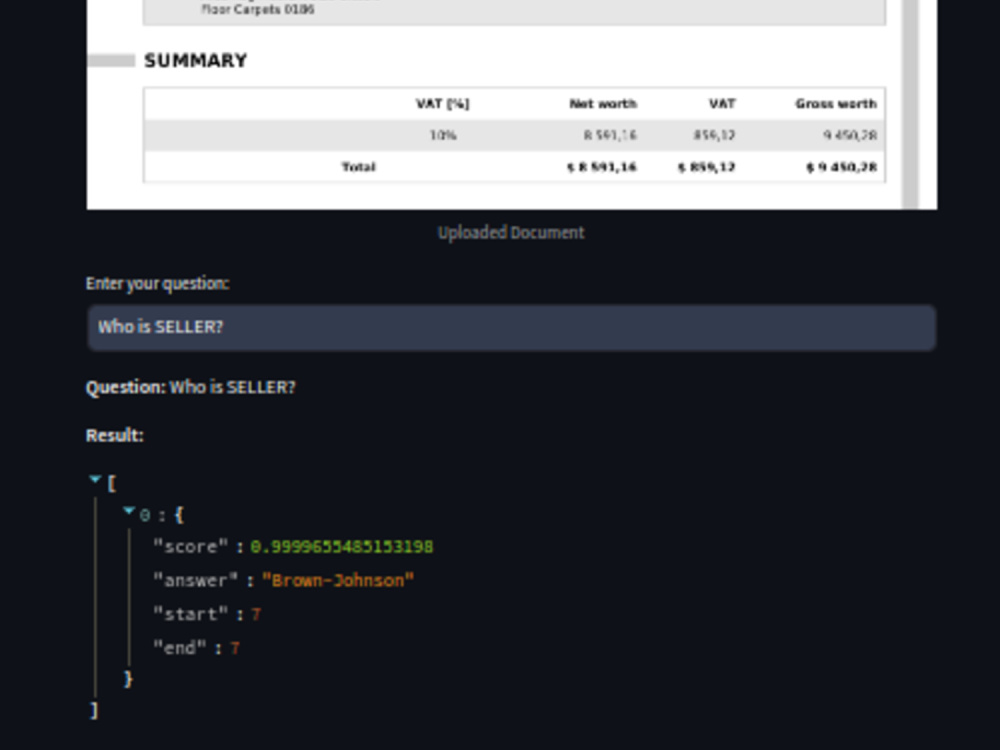Click the "Result:" label

[x=115, y=435]
